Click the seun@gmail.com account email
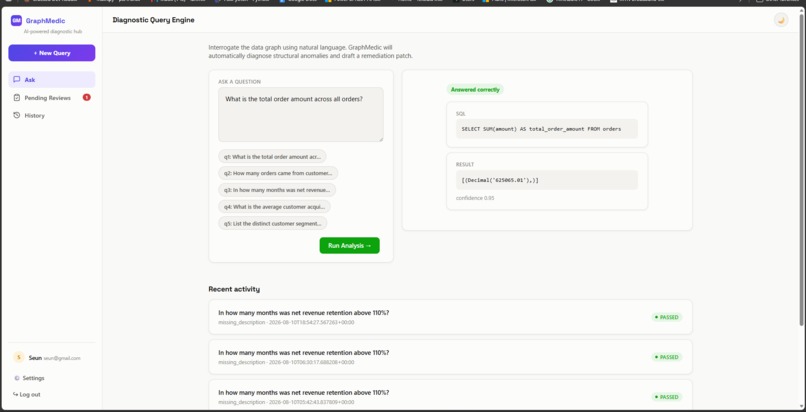806x412 pixels. click(62, 358)
